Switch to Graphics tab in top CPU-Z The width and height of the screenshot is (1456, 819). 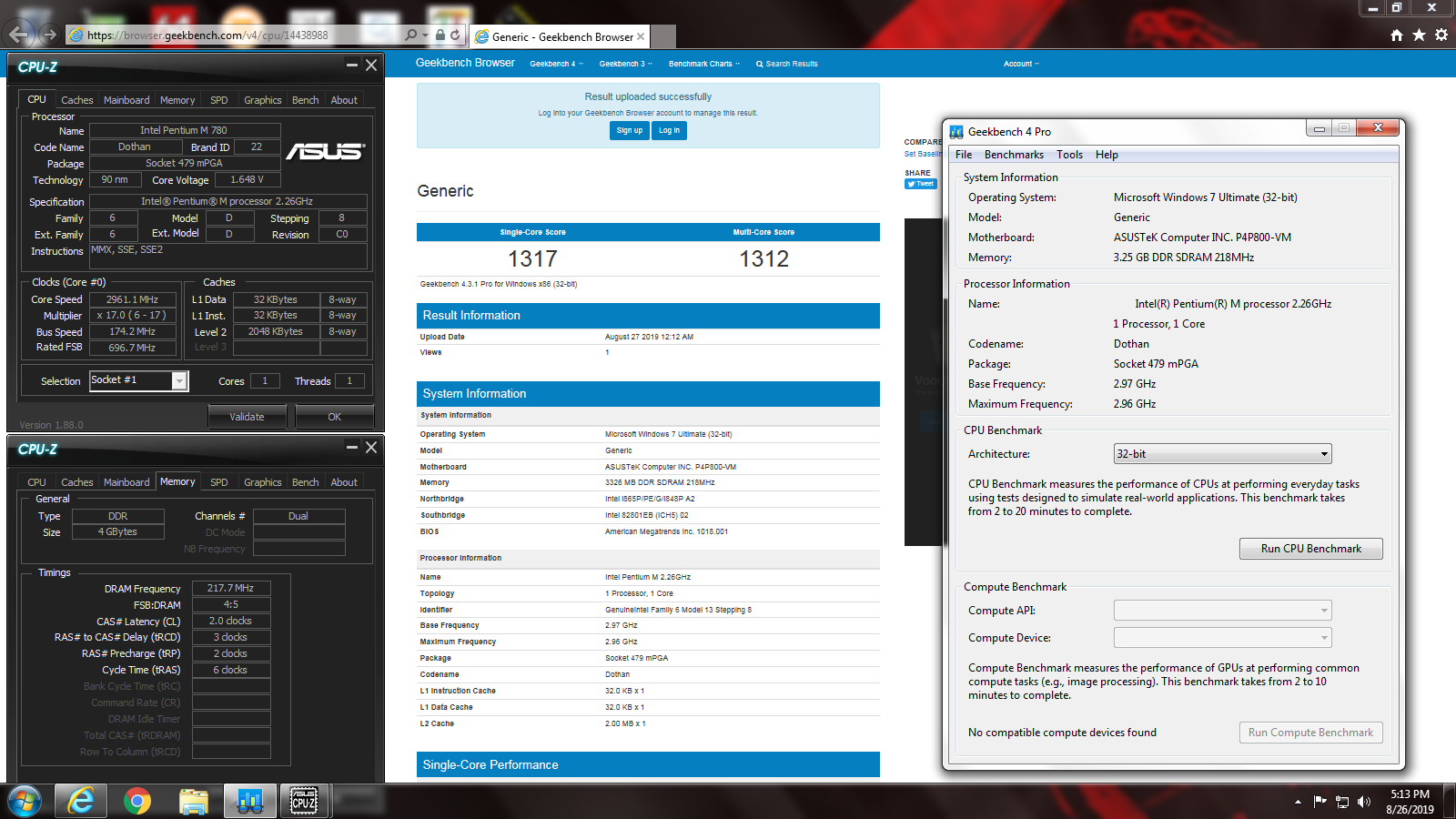coord(263,100)
